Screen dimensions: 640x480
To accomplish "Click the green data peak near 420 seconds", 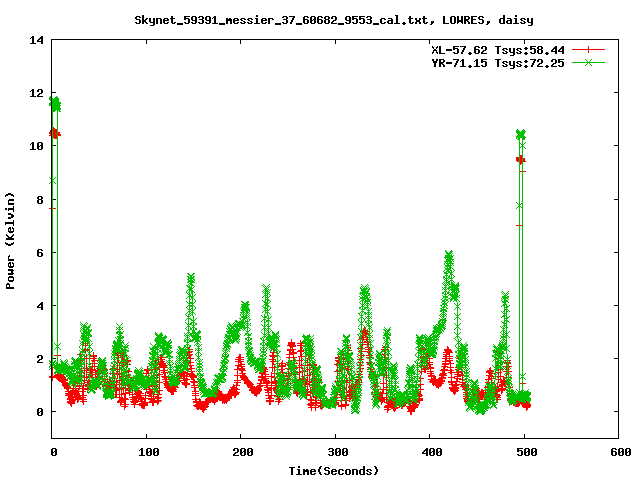I will 449,258.
